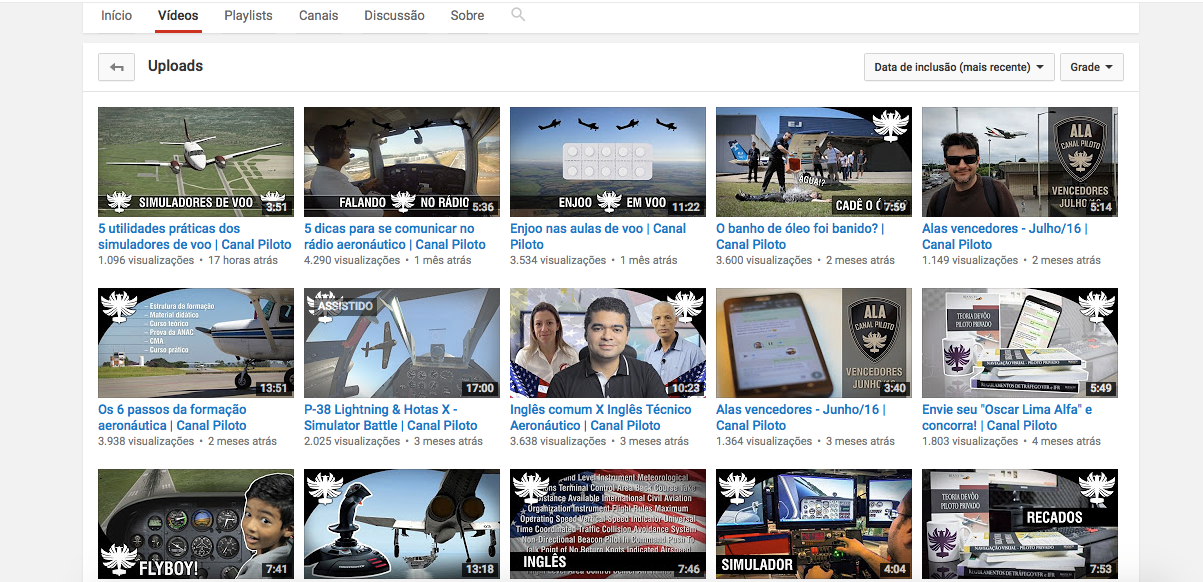Image resolution: width=1203 pixels, height=582 pixels.
Task: Click '1.364 visualizações' view count text
Action: pos(764,441)
